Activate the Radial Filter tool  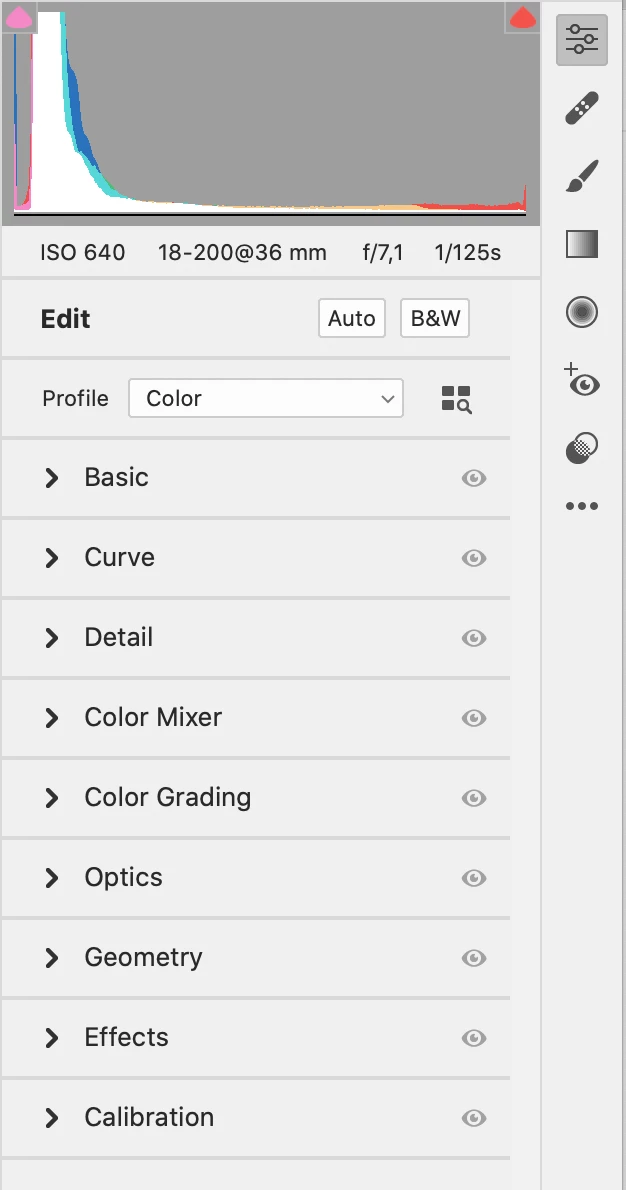pyautogui.click(x=582, y=313)
